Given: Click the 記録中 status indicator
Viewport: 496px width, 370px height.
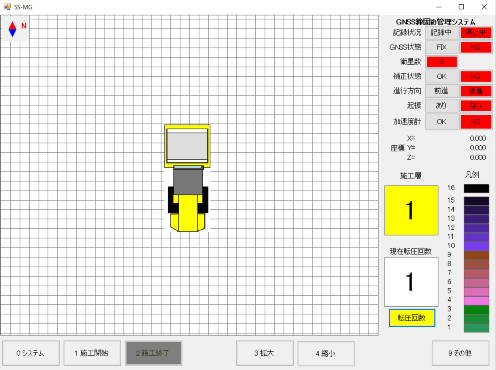Looking at the screenshot, I should pos(441,33).
